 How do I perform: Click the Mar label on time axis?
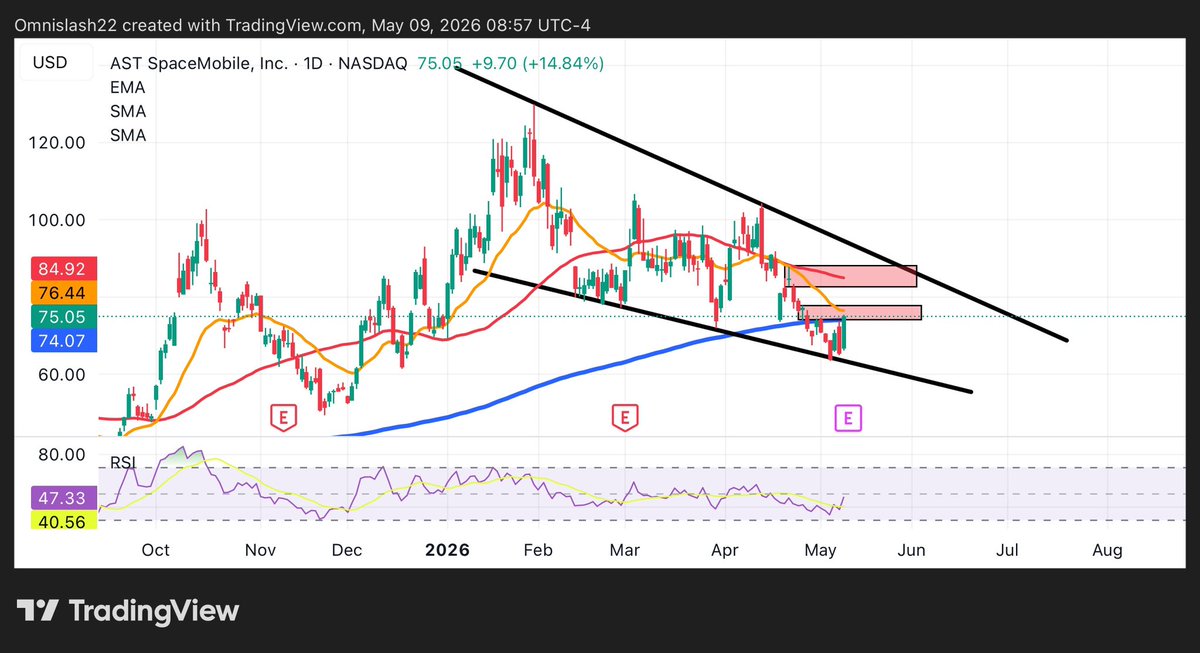tap(625, 550)
